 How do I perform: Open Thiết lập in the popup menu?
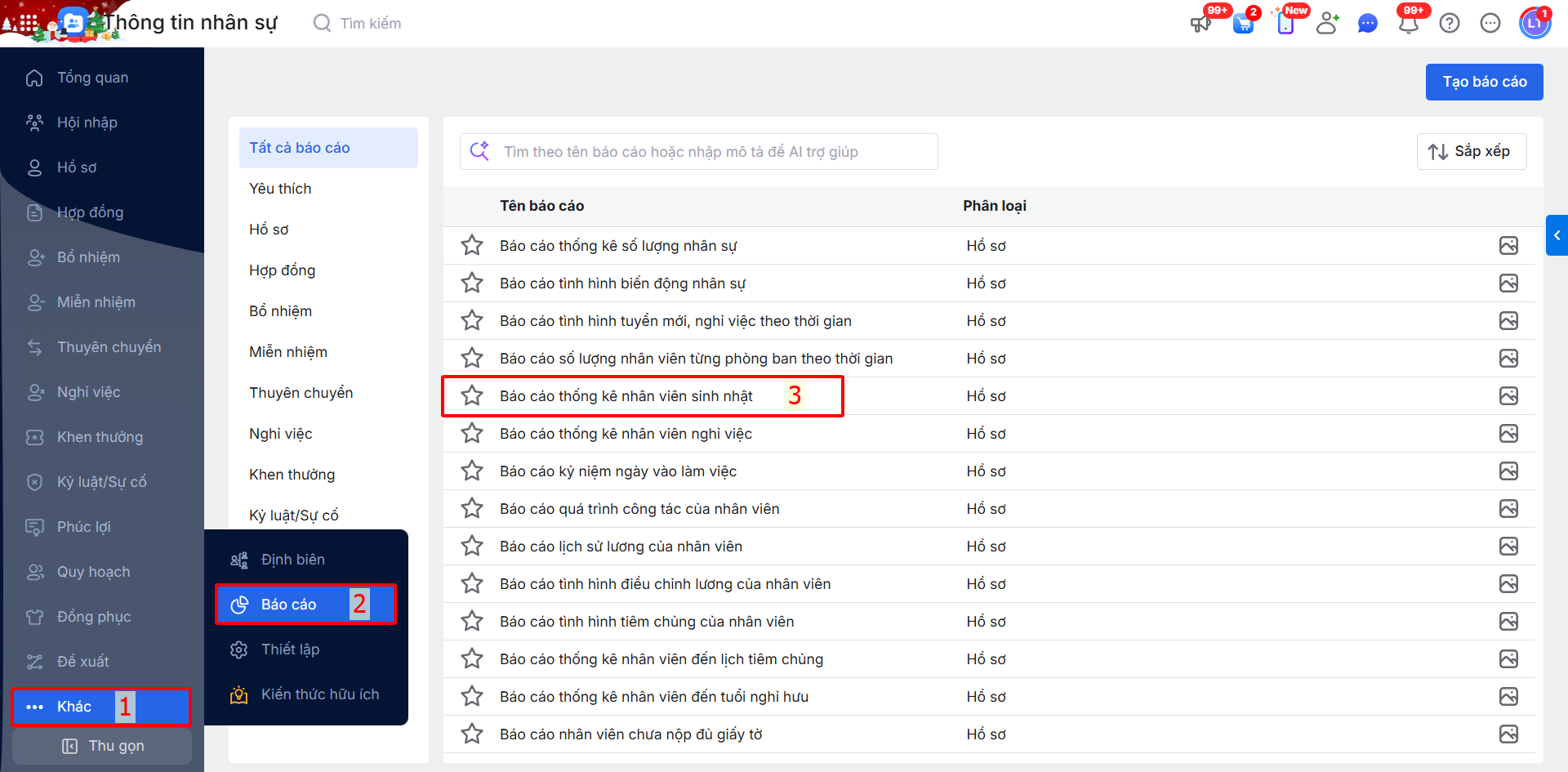pos(290,649)
